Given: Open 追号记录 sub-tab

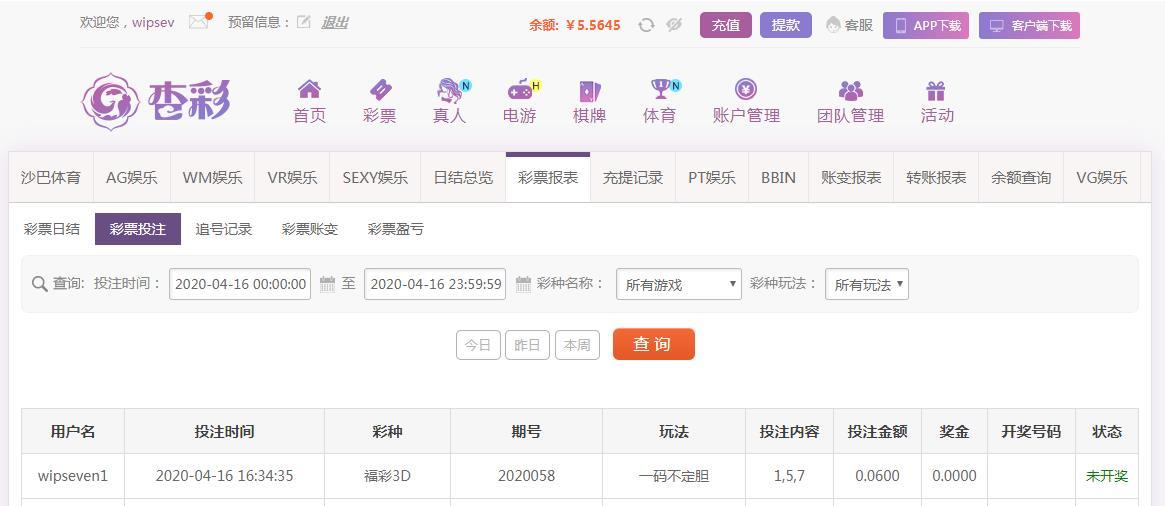Looking at the screenshot, I should (x=224, y=229).
